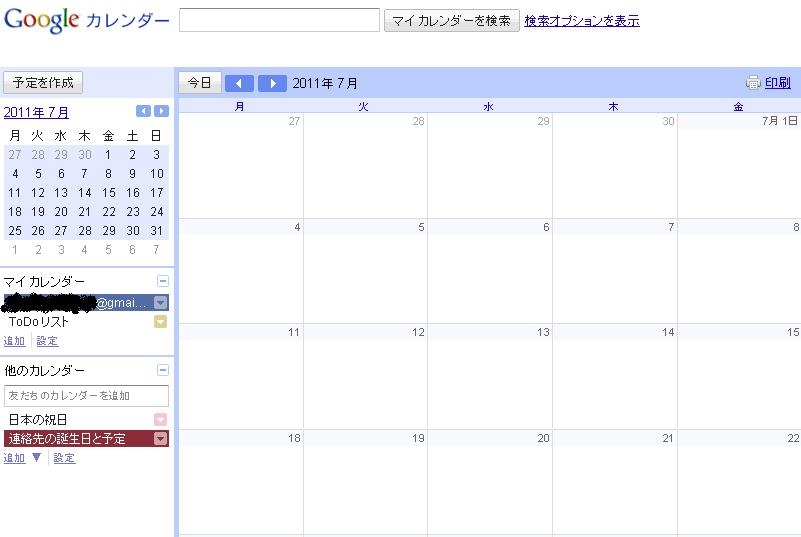Toggle 日本の祝日 calendar
801x537 pixels.
tap(38, 419)
